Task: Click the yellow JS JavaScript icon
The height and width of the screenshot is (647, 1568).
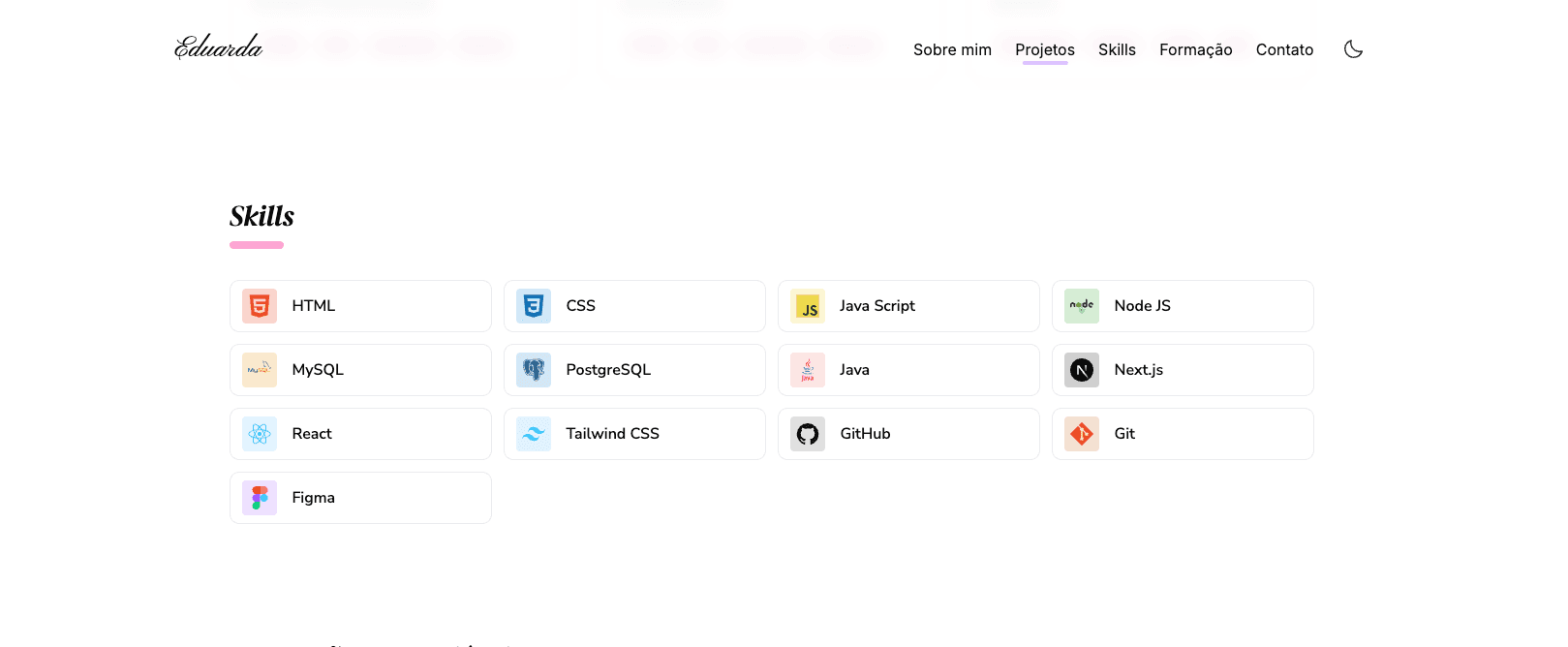Action: coord(808,306)
